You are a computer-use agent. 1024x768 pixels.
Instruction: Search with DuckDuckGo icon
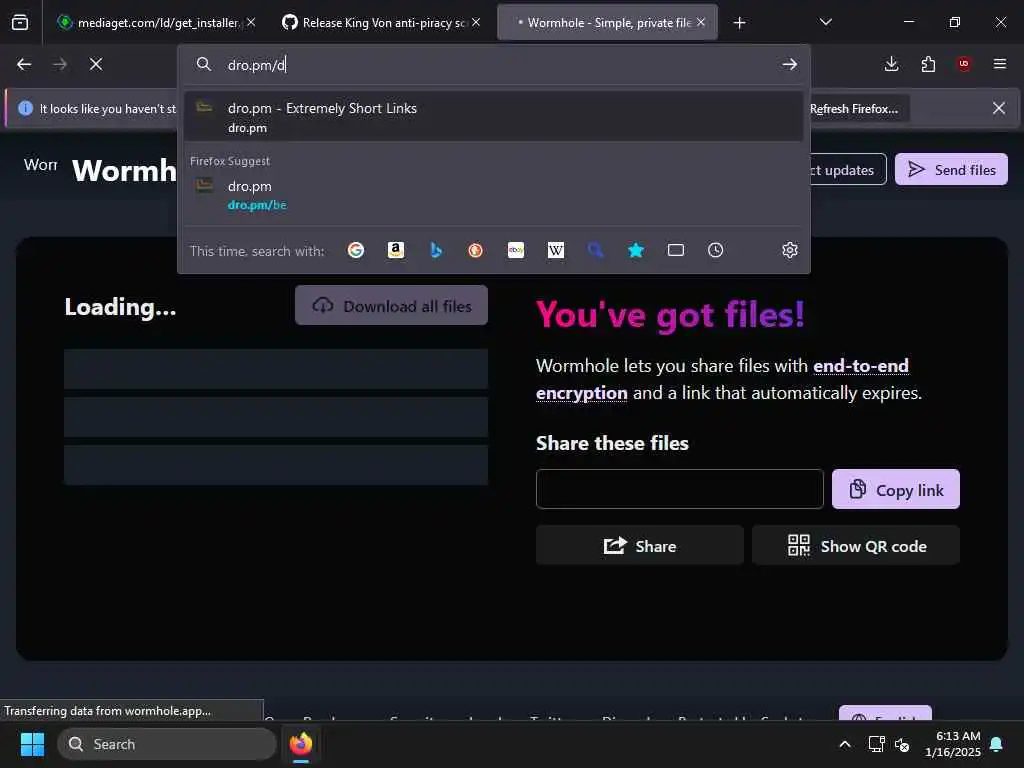click(x=475, y=250)
